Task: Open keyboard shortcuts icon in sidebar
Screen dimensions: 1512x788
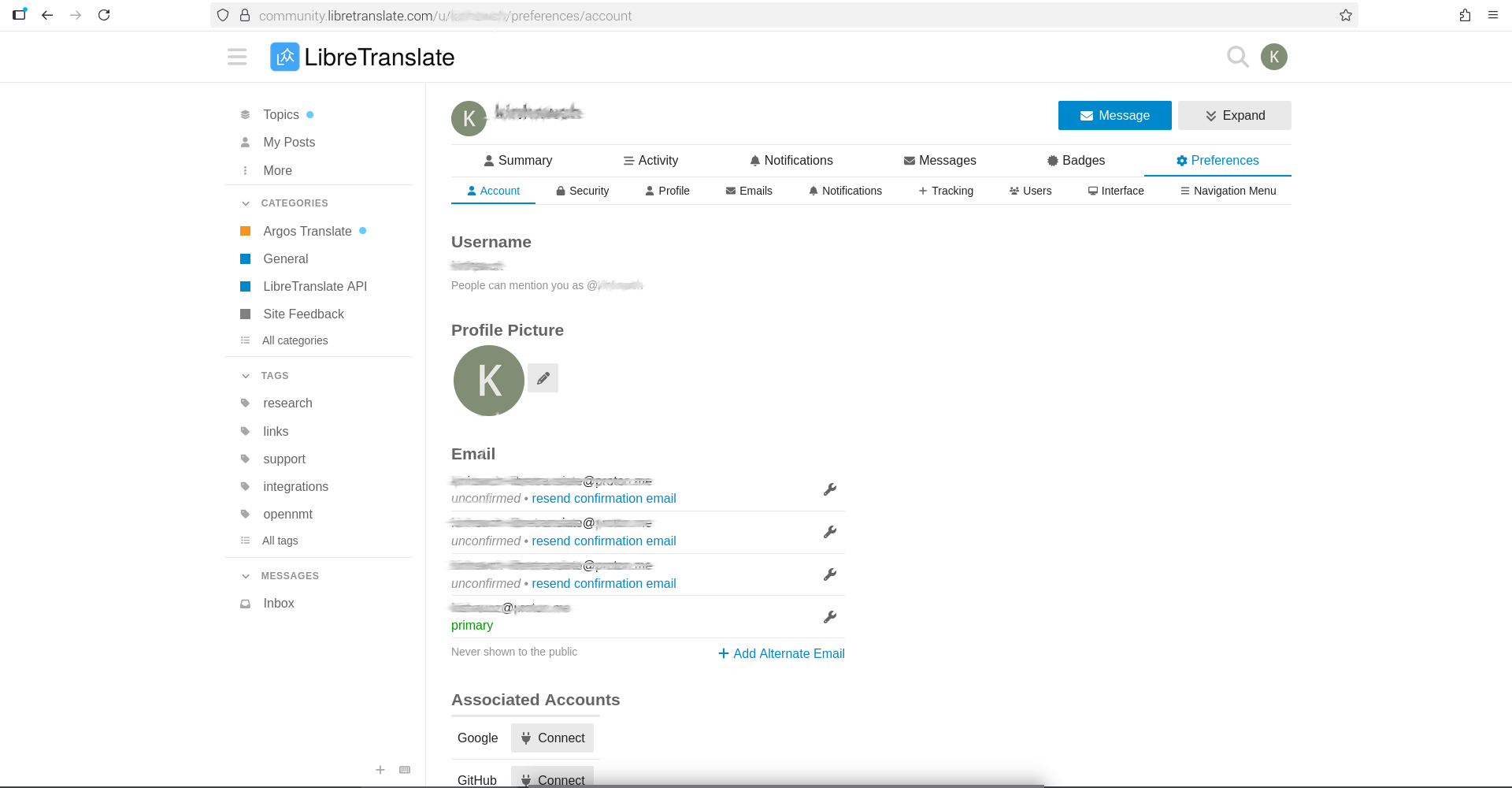Action: point(405,770)
